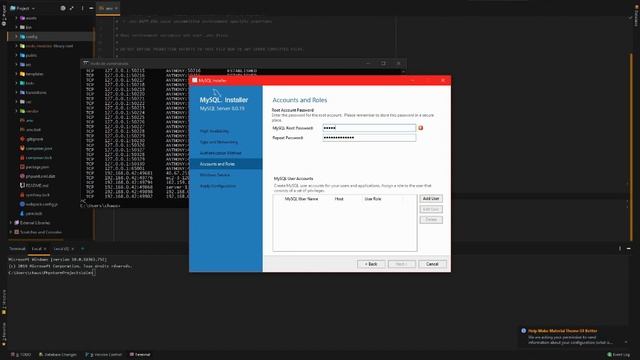Viewport: 640px width, 360px height.
Task: Expand External Libraries in project tree
Action: click(11, 223)
